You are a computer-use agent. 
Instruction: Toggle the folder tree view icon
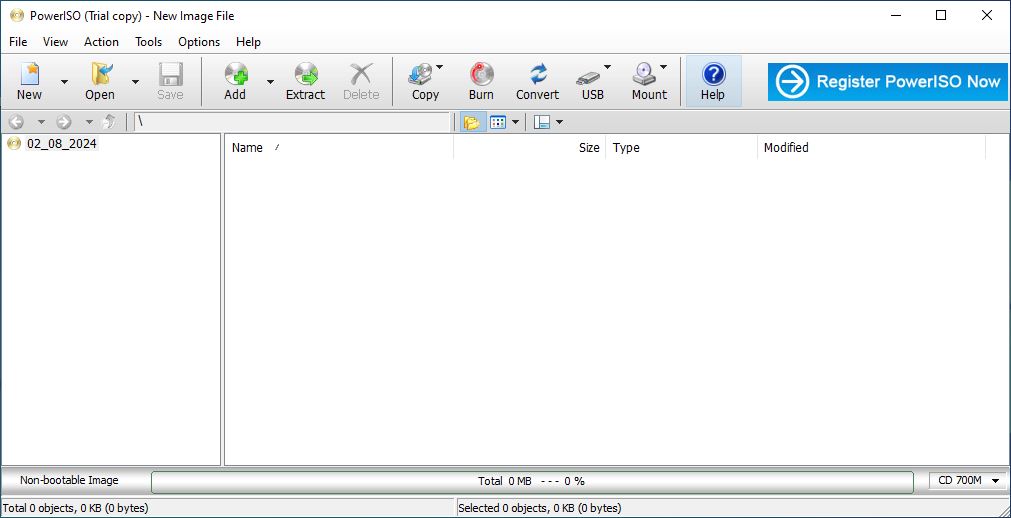pyautogui.click(x=473, y=122)
